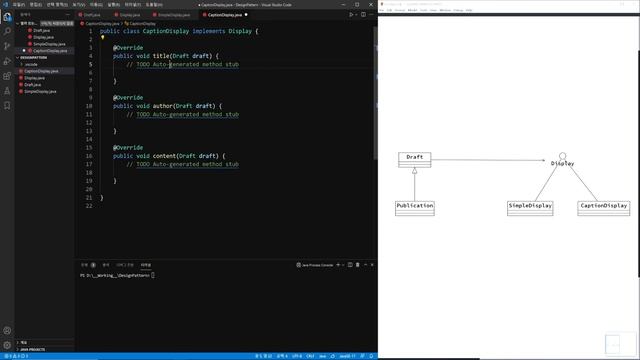Click the unsaved dot on CaptionDisplay.java tab
Viewport: 640px width, 360px height.
(x=246, y=15)
